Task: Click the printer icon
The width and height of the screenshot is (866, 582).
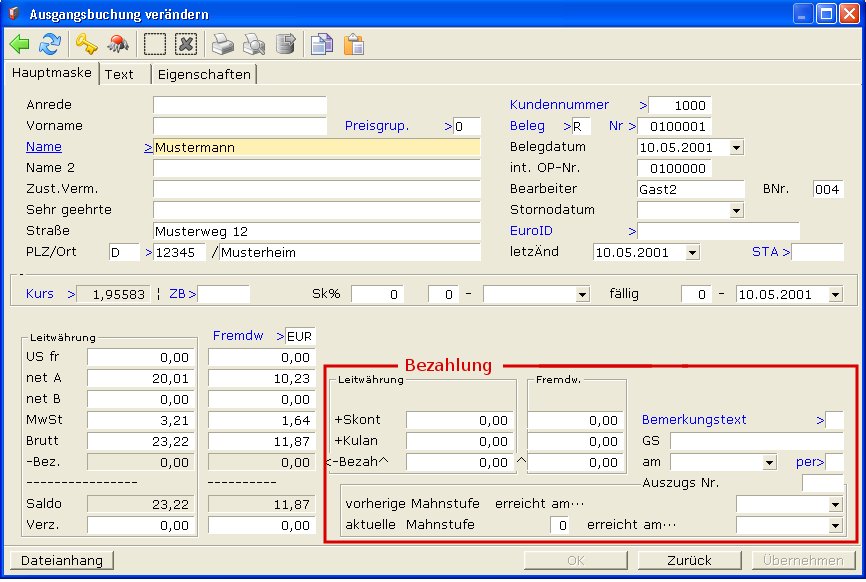Action: tap(222, 44)
